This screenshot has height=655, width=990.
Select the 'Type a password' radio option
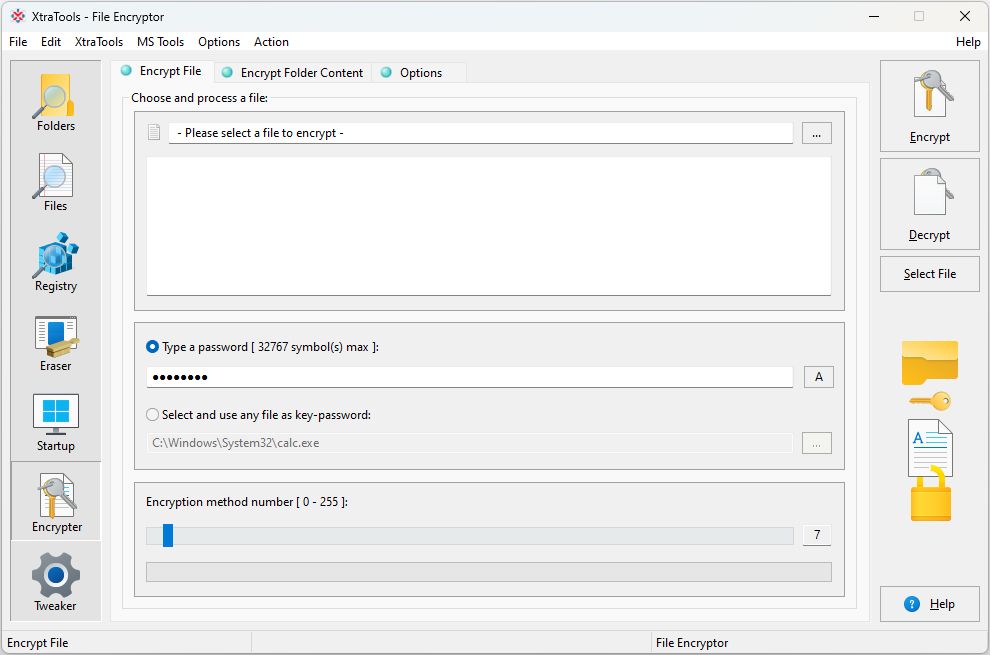[153, 347]
